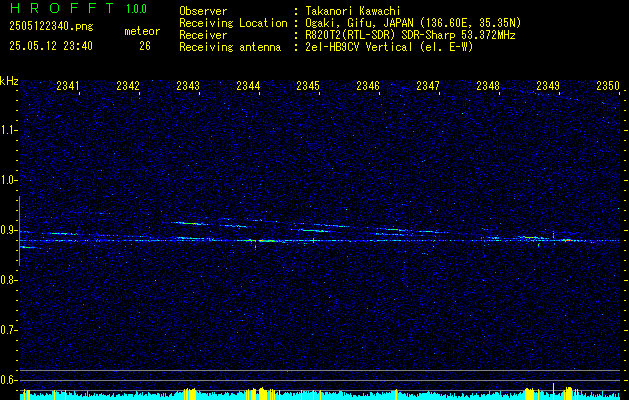
Task: Click time marker 2345
Action: pos(308,85)
